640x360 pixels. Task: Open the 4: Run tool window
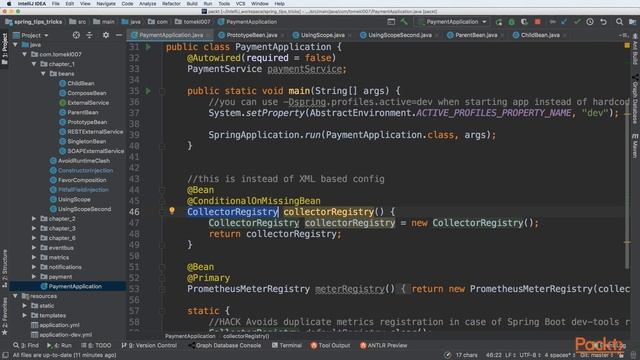(60, 345)
